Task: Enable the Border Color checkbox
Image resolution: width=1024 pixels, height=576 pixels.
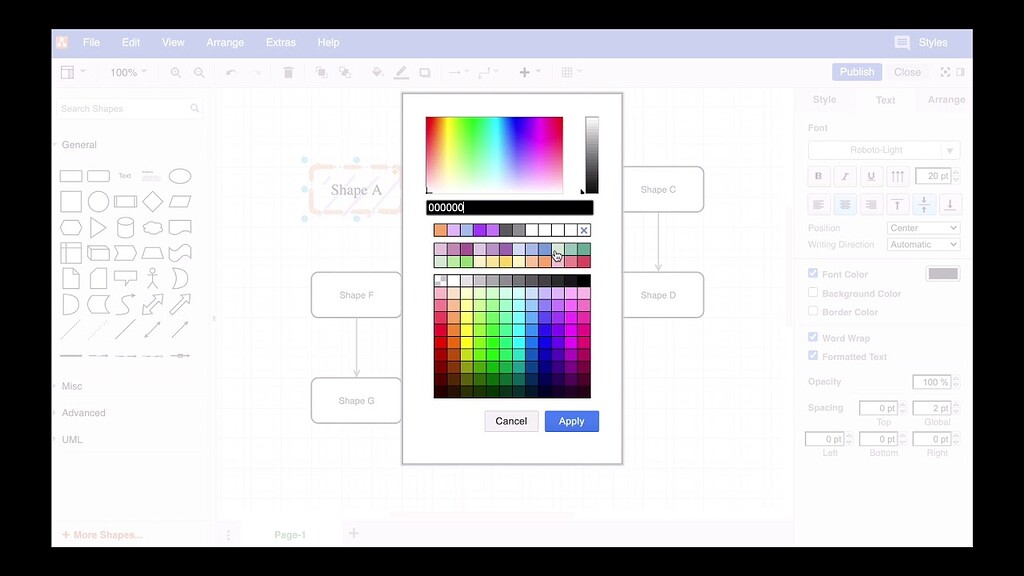Action: [x=813, y=311]
